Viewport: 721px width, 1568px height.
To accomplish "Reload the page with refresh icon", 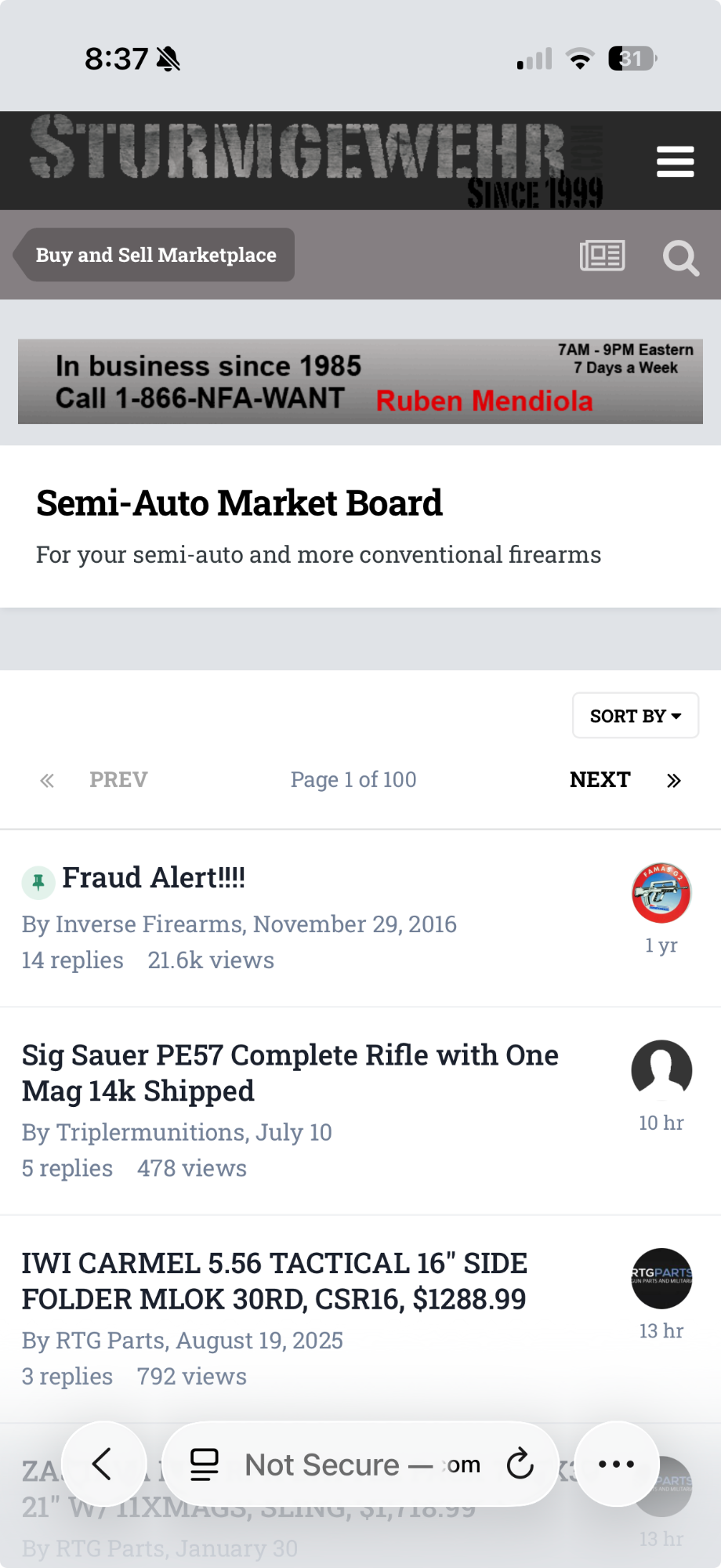I will [520, 1464].
